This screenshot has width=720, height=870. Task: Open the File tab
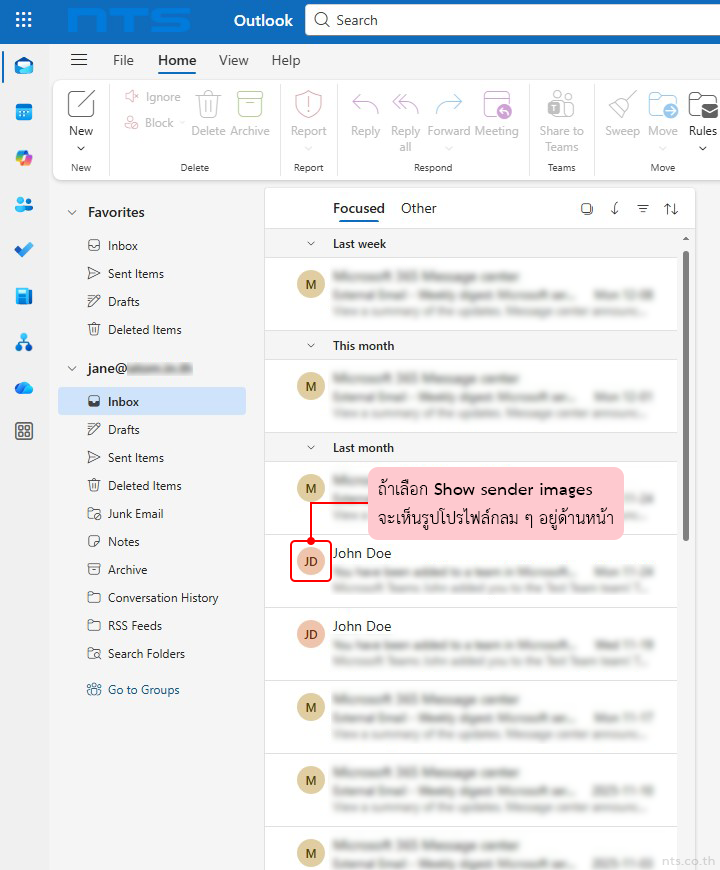click(123, 60)
